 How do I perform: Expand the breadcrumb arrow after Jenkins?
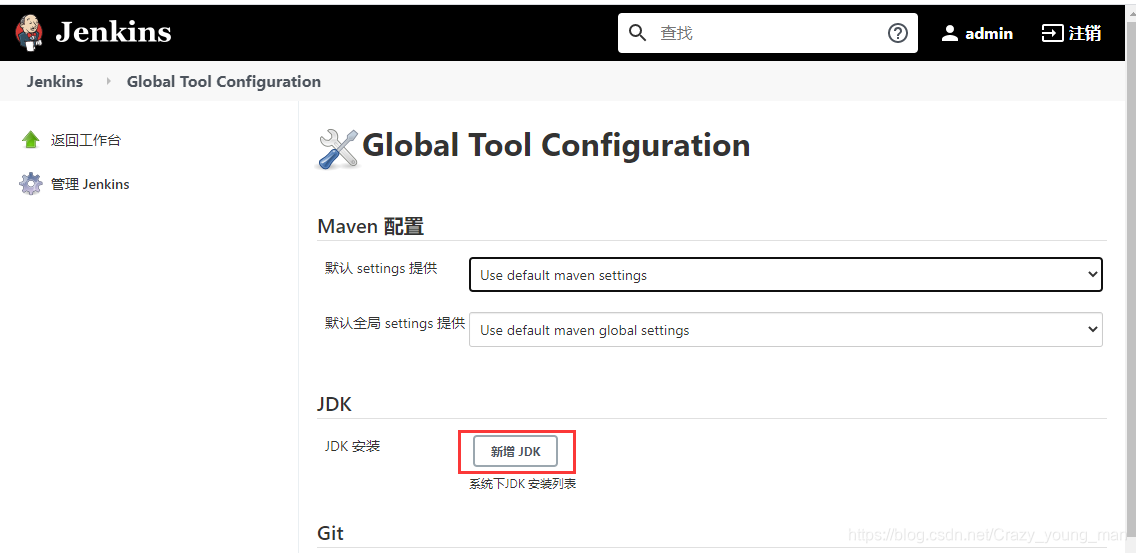point(109,81)
